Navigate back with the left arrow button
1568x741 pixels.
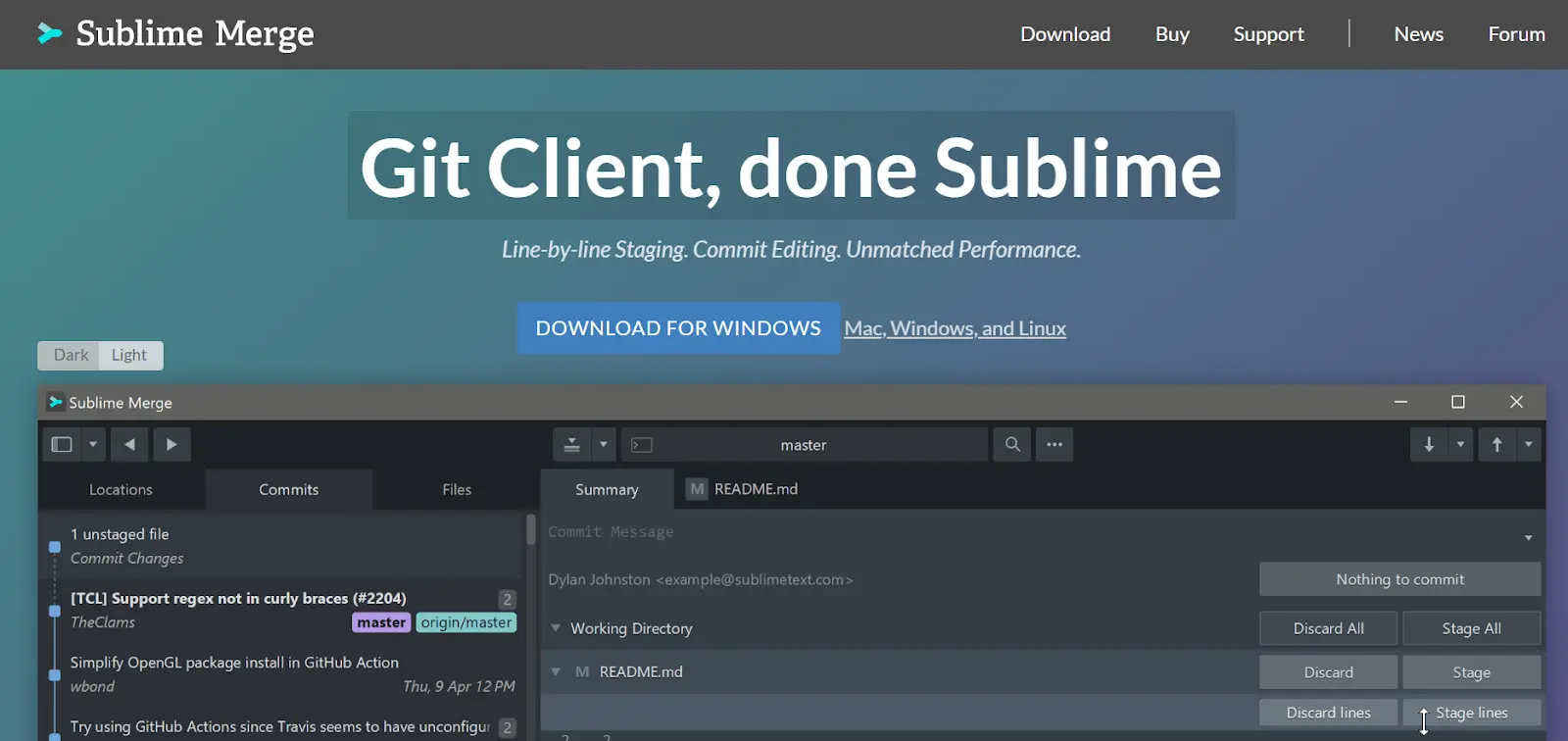[129, 444]
